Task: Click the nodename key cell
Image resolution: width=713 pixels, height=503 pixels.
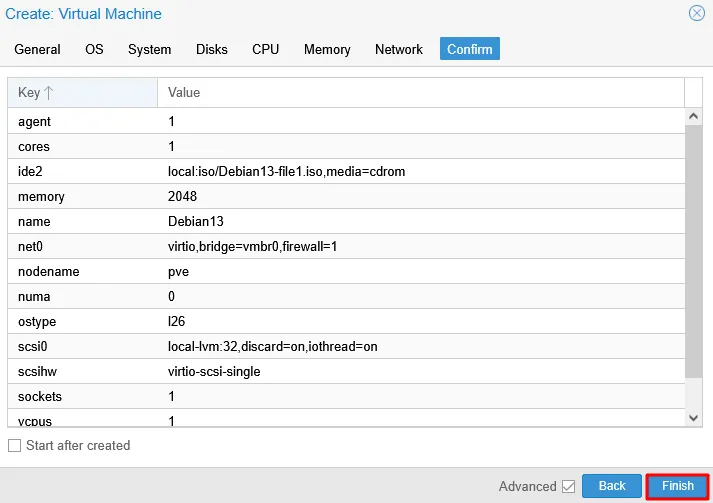Action: 82,272
